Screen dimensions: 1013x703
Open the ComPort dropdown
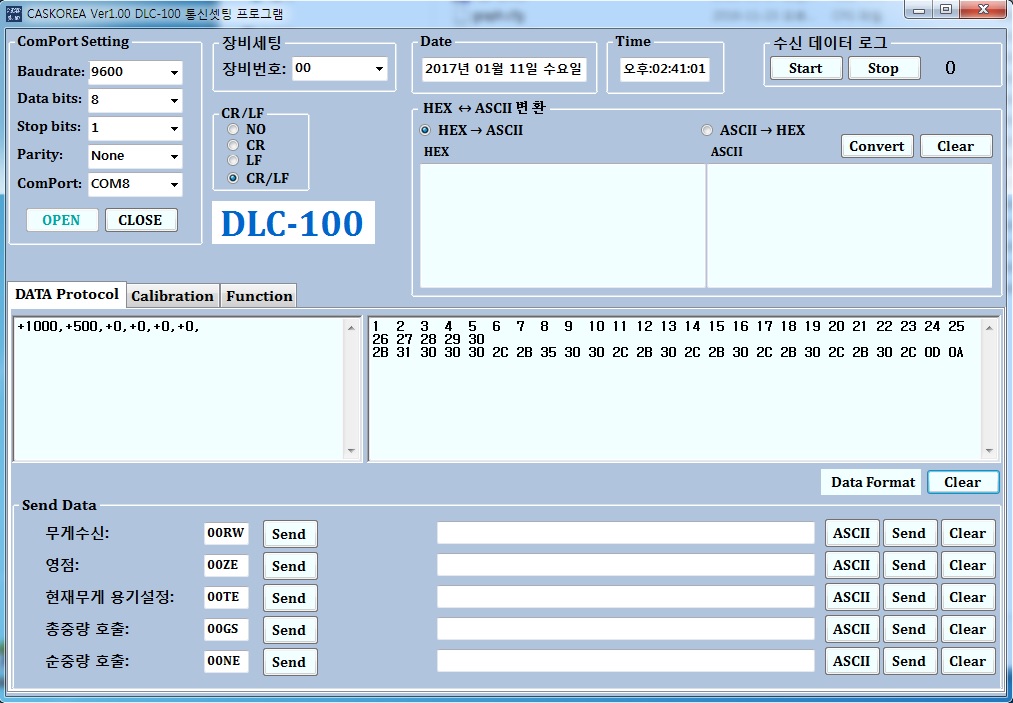click(x=174, y=184)
